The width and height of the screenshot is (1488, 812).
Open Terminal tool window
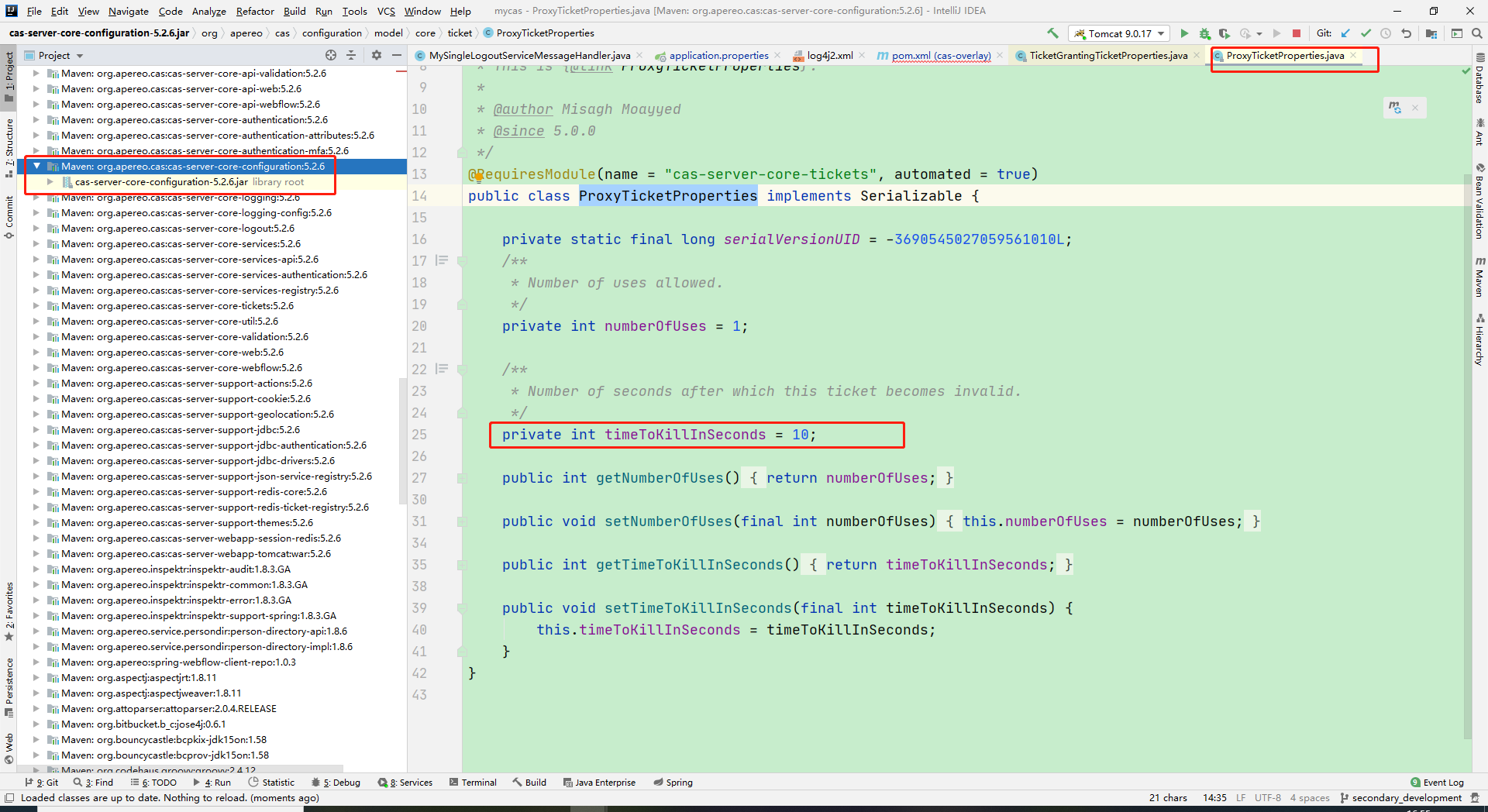coord(473,783)
